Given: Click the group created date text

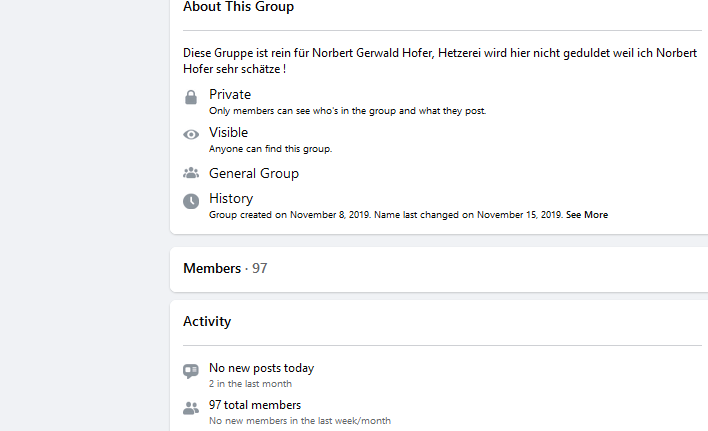Looking at the screenshot, I should 290,215.
